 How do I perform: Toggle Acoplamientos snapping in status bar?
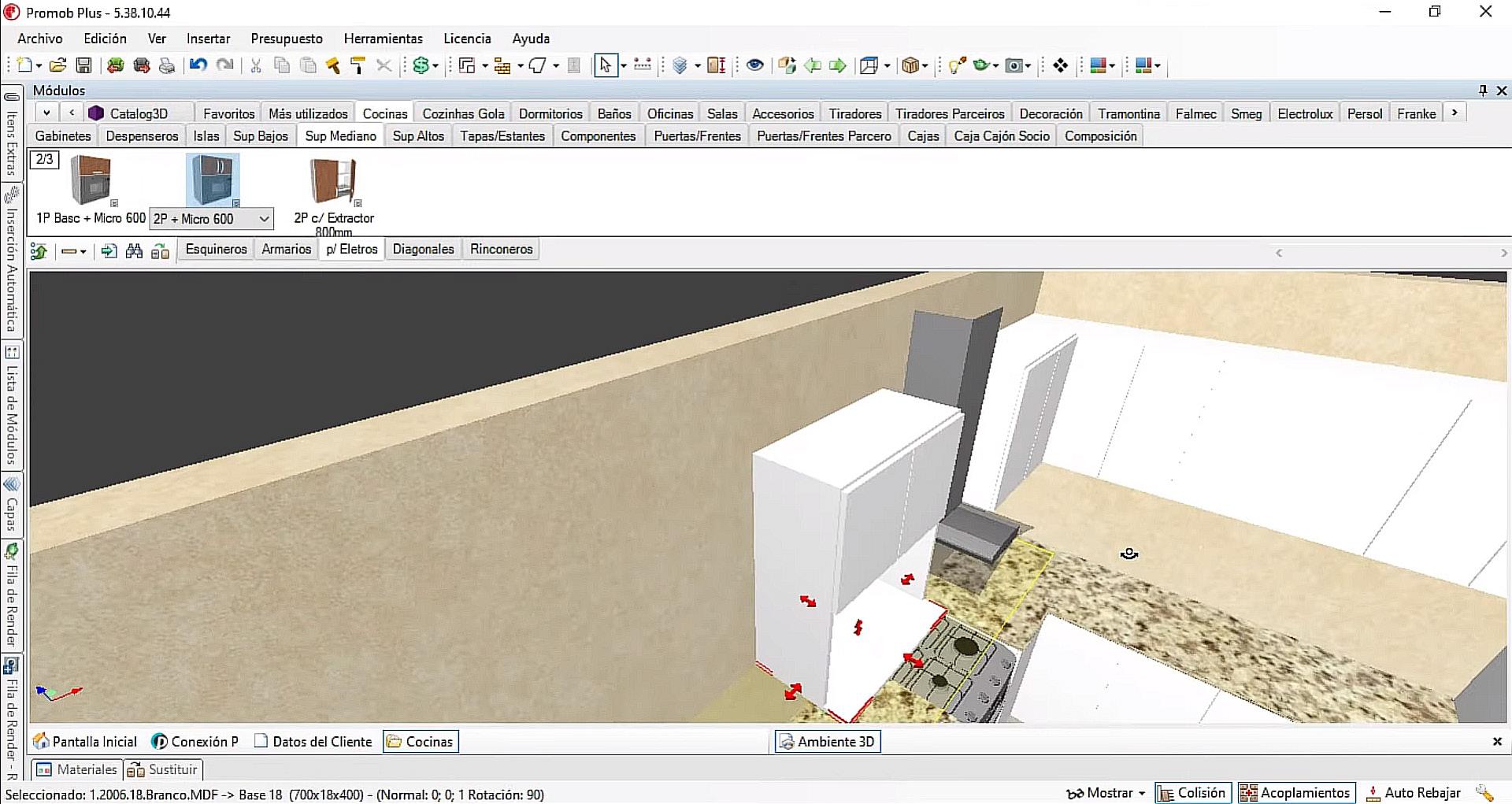click(x=1295, y=793)
